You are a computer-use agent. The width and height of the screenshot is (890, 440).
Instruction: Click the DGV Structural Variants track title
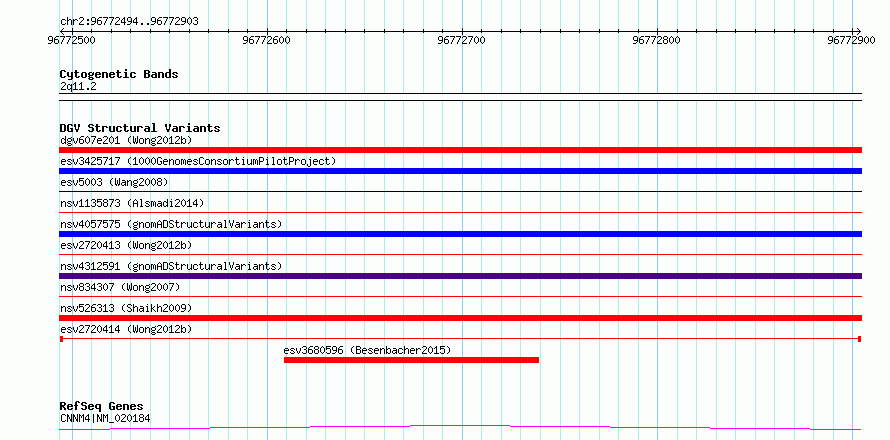pos(140,128)
